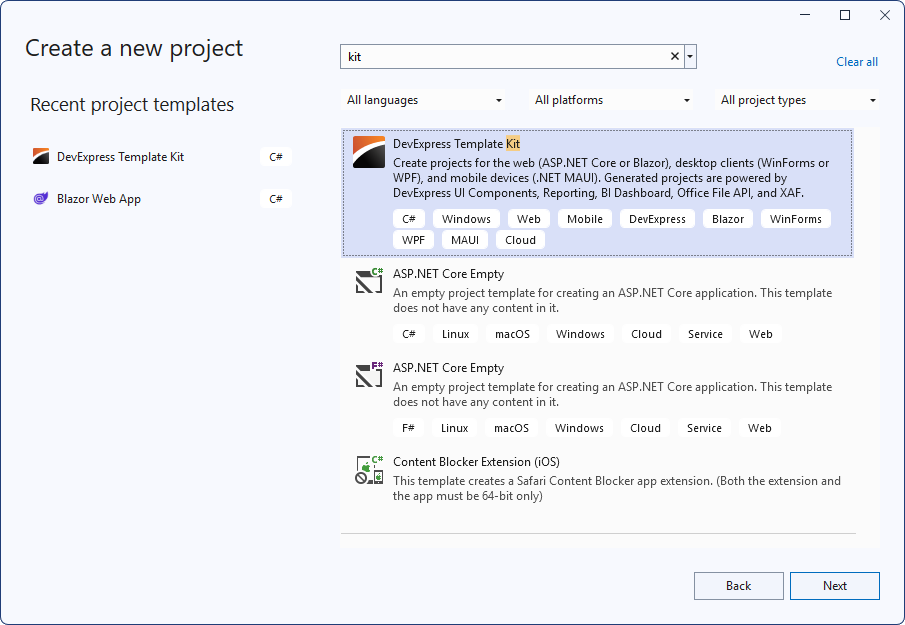Viewport: 905px width, 625px height.
Task: Click the Clear all link
Action: pyautogui.click(x=857, y=62)
